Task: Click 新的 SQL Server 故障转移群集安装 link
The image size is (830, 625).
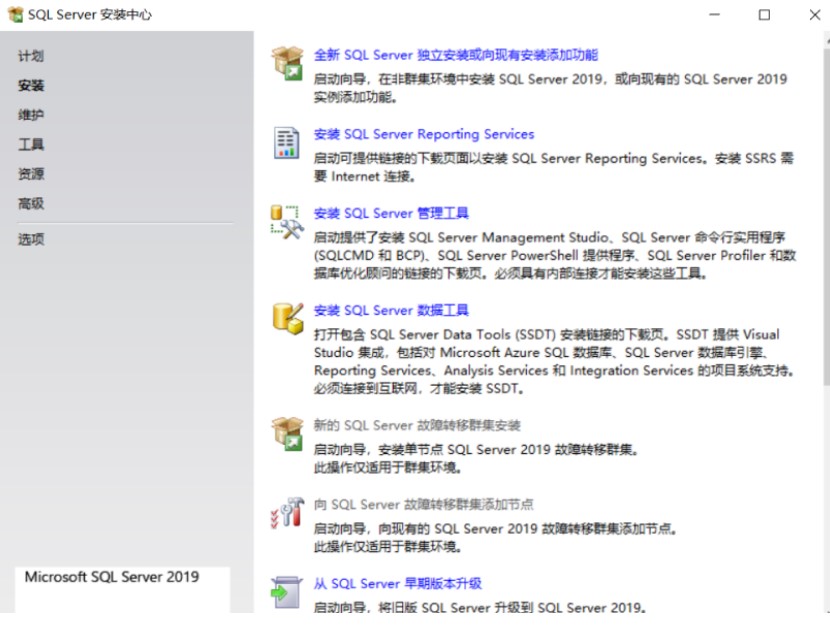Action: (x=417, y=425)
